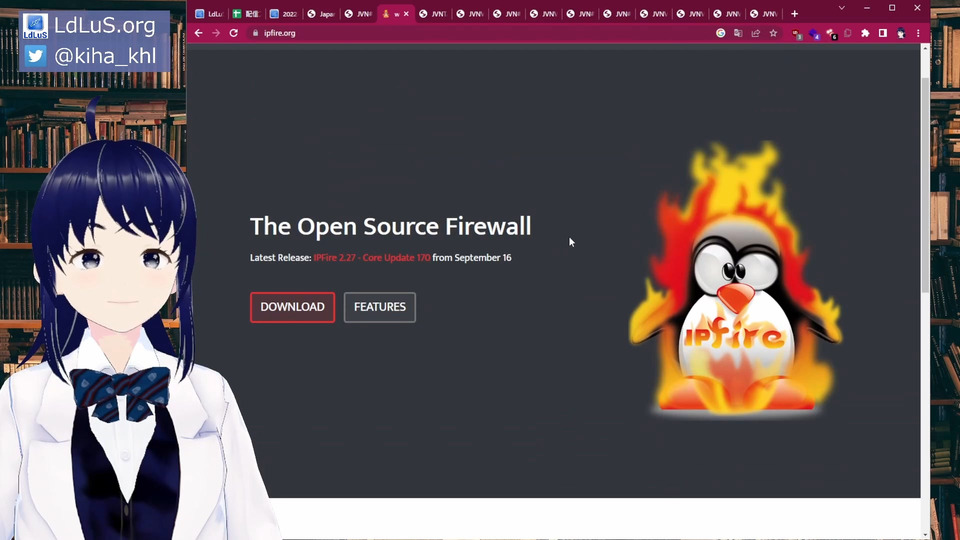Click the 'Latest Release:' label
The width and height of the screenshot is (960, 540).
click(280, 258)
